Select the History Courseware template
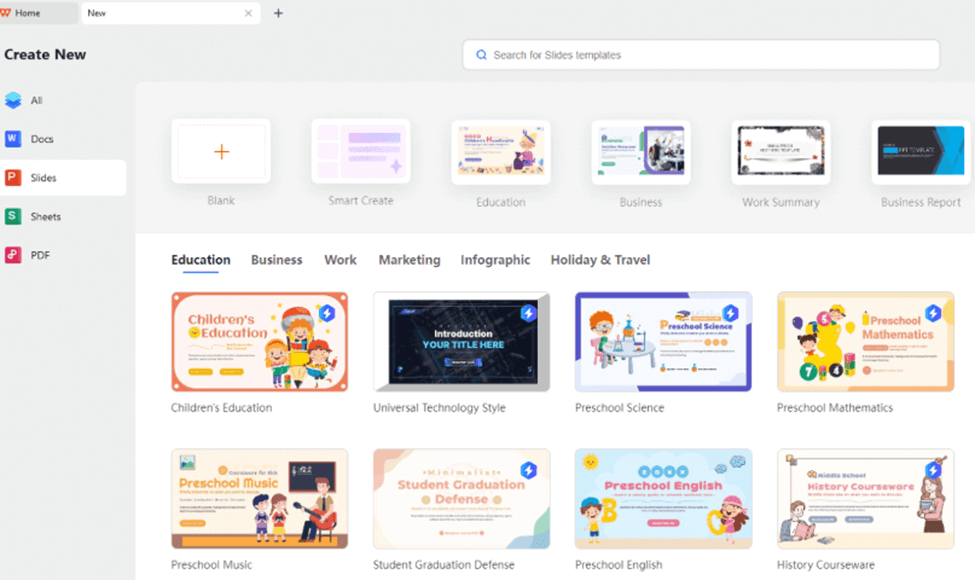Screen dimensions: 975x580 [x=865, y=500]
